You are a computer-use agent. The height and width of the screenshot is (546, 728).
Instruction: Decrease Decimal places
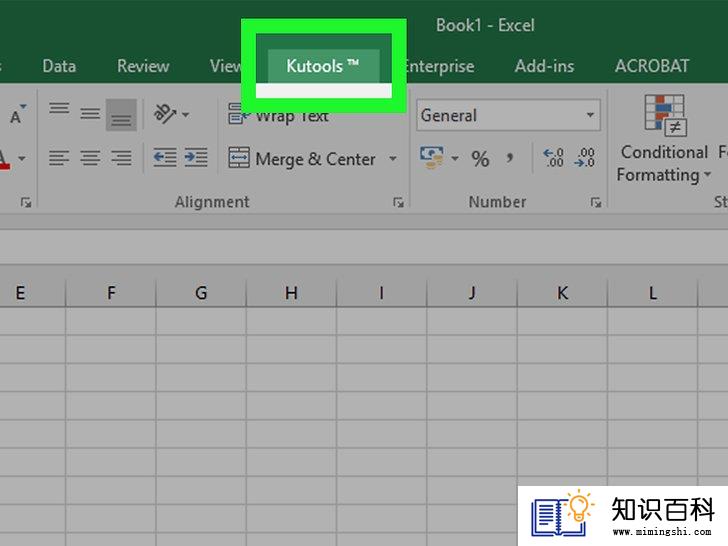click(585, 158)
